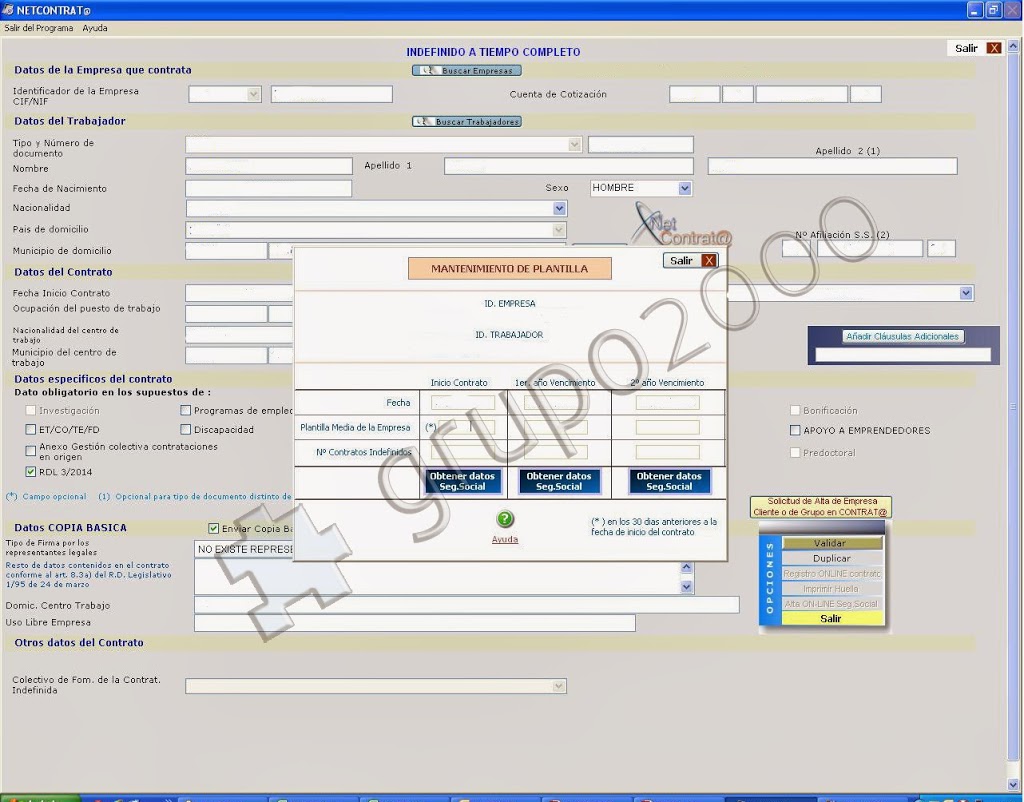The image size is (1024, 802).
Task: Open the Sexo dropdown showing HOMBRE
Action: click(x=684, y=188)
